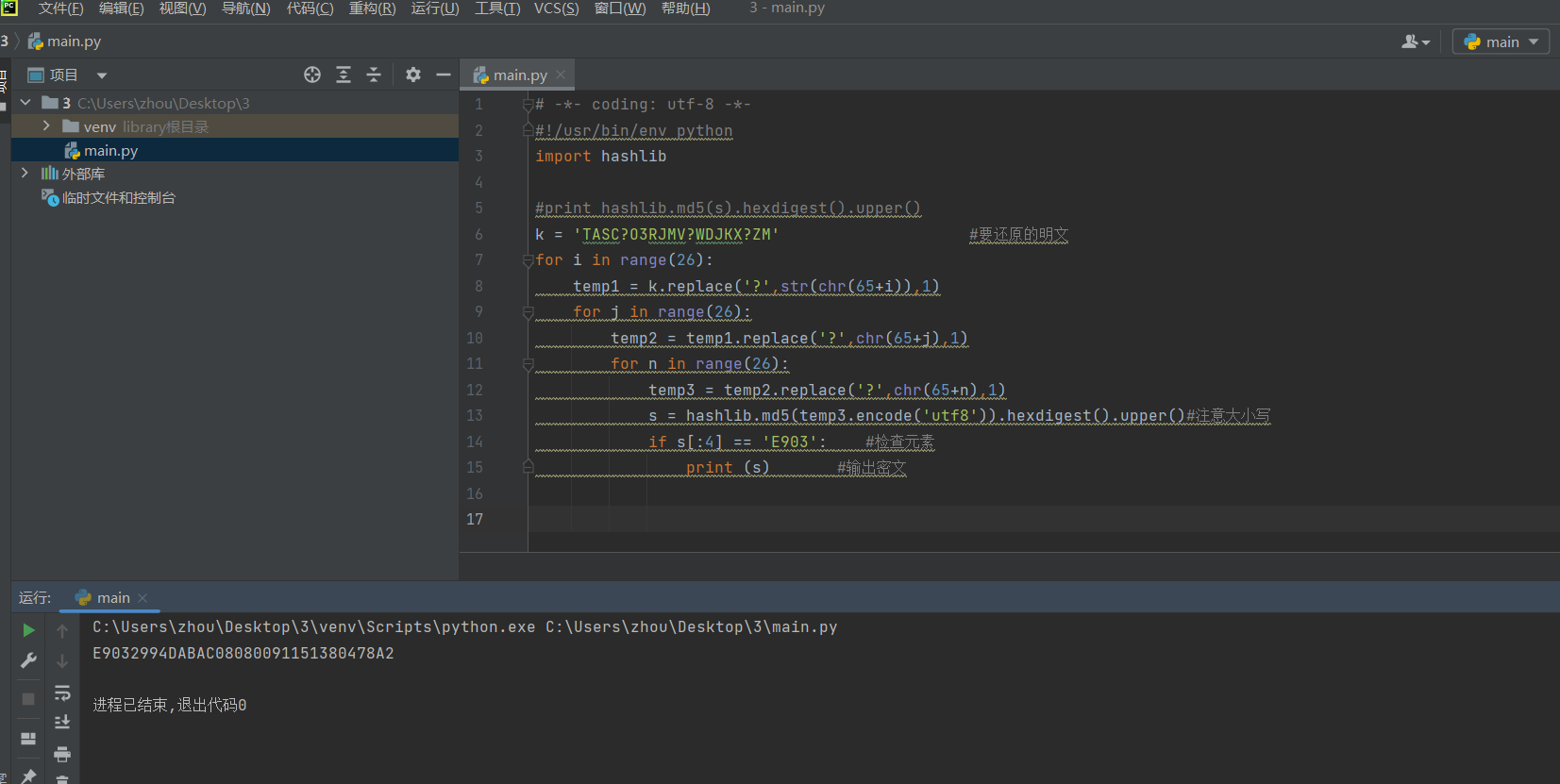Click the python.exe command path output line
Screen dimensions: 1560x784
(464, 626)
